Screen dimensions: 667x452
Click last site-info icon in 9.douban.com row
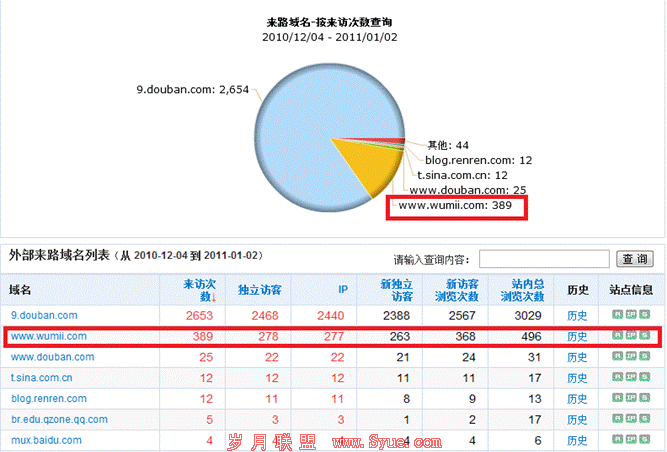[645, 314]
